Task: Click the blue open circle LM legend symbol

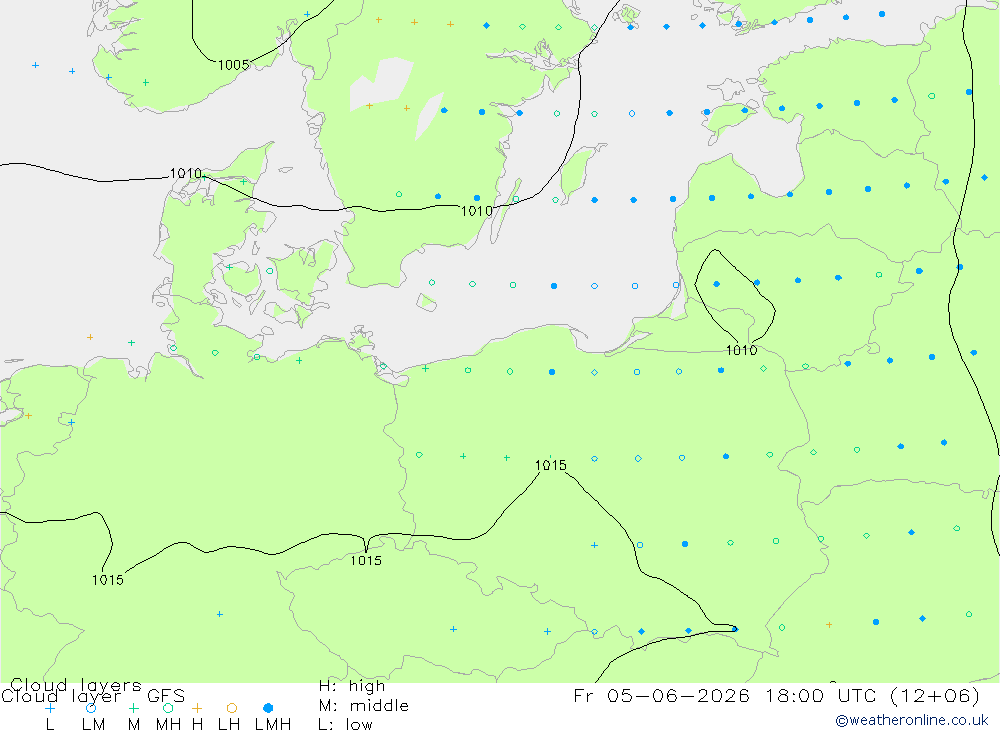Action: (91, 708)
